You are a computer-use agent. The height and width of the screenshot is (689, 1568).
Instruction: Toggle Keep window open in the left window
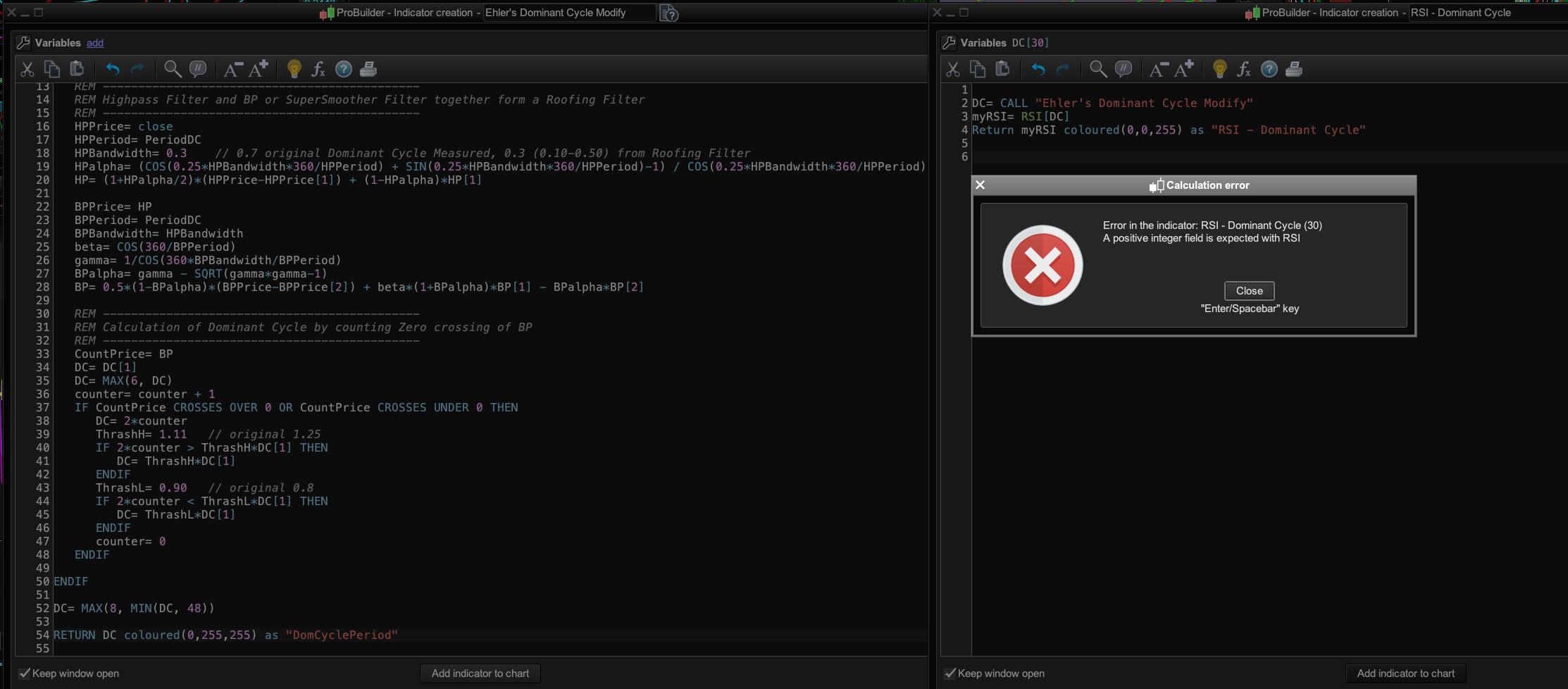pyautogui.click(x=25, y=674)
